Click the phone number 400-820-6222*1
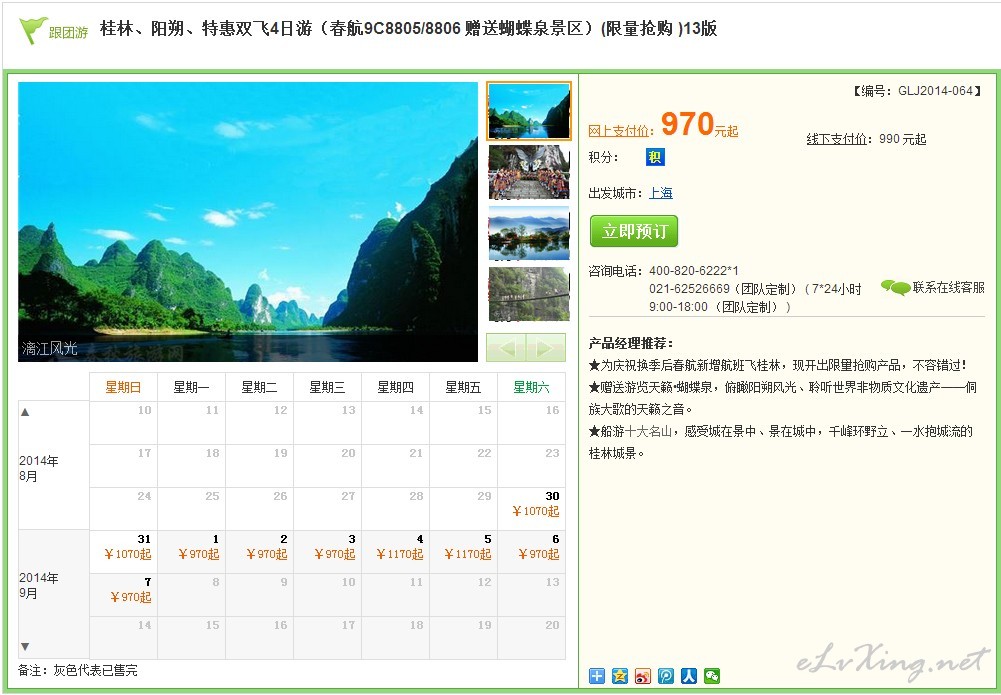Screen dimensions: 1001x695 coord(694,271)
